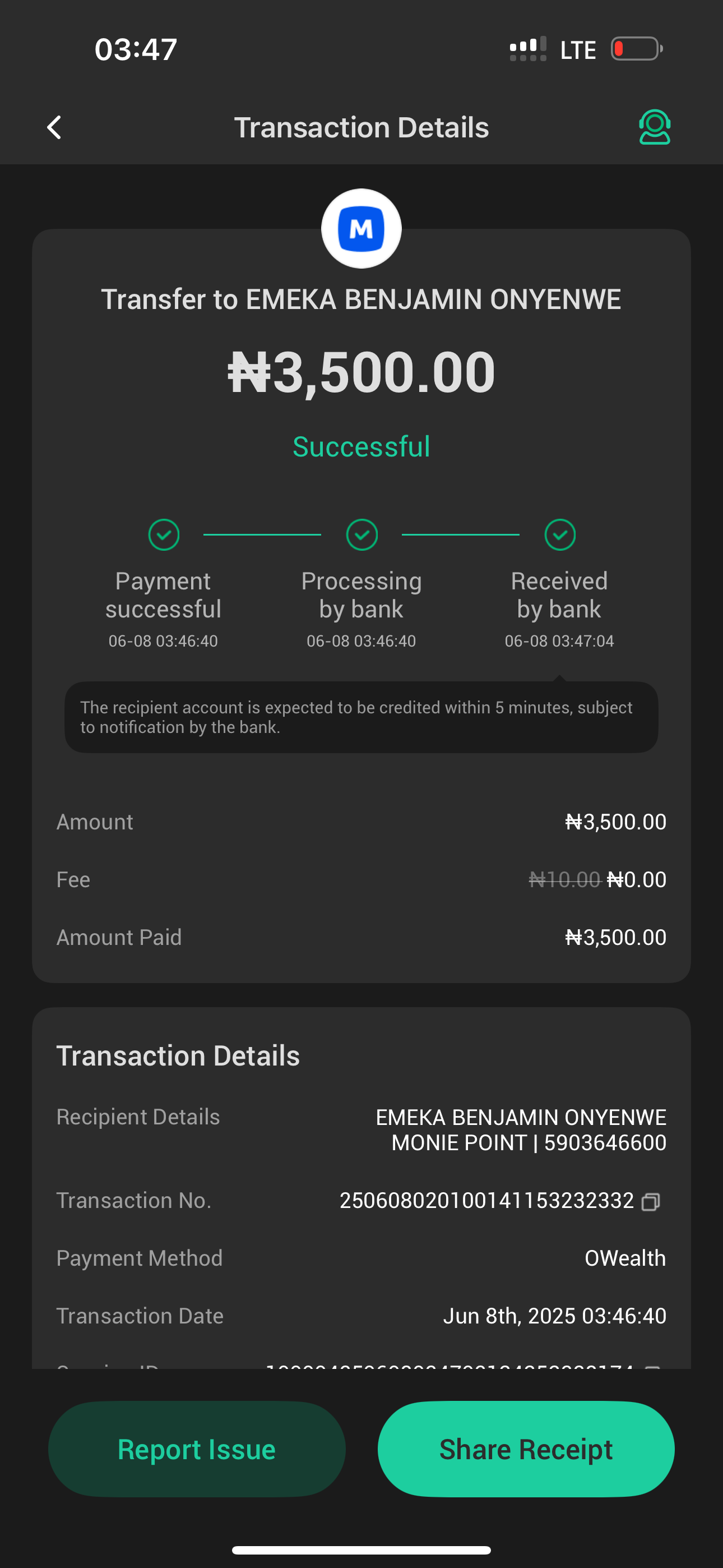Tap the Processing by bank checkmark
The height and width of the screenshot is (1568, 723).
[x=361, y=534]
